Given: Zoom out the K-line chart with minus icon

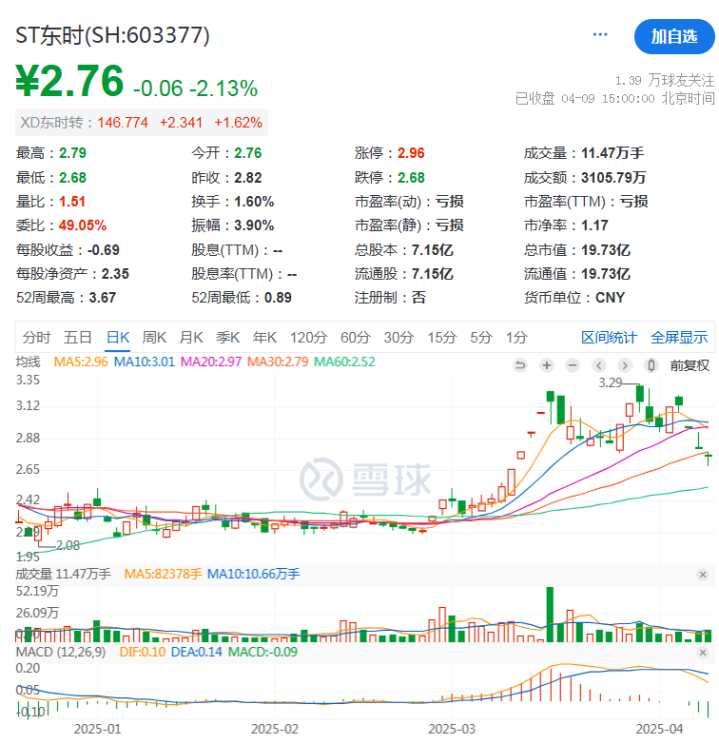Looking at the screenshot, I should tap(573, 365).
